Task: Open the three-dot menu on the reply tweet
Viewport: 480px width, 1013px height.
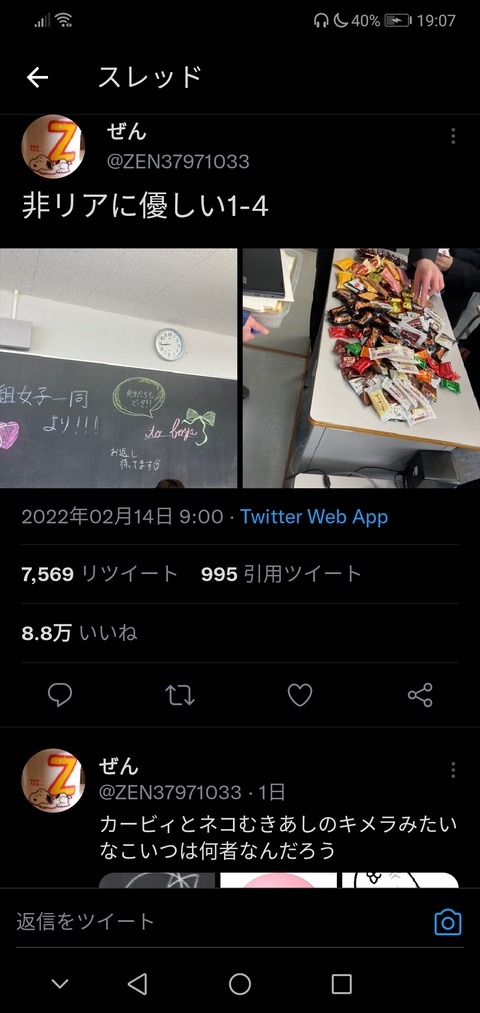Action: click(x=453, y=770)
